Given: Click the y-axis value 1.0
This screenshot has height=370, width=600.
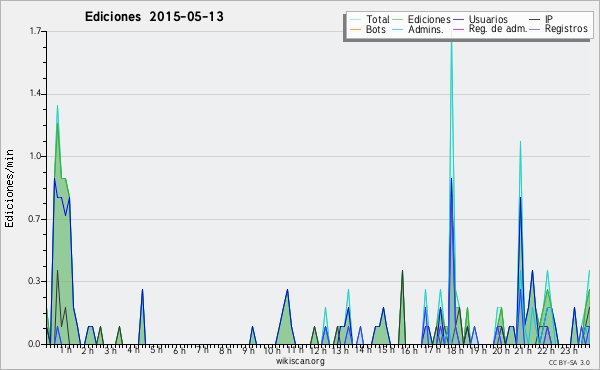Looking at the screenshot, I should click(x=35, y=156).
